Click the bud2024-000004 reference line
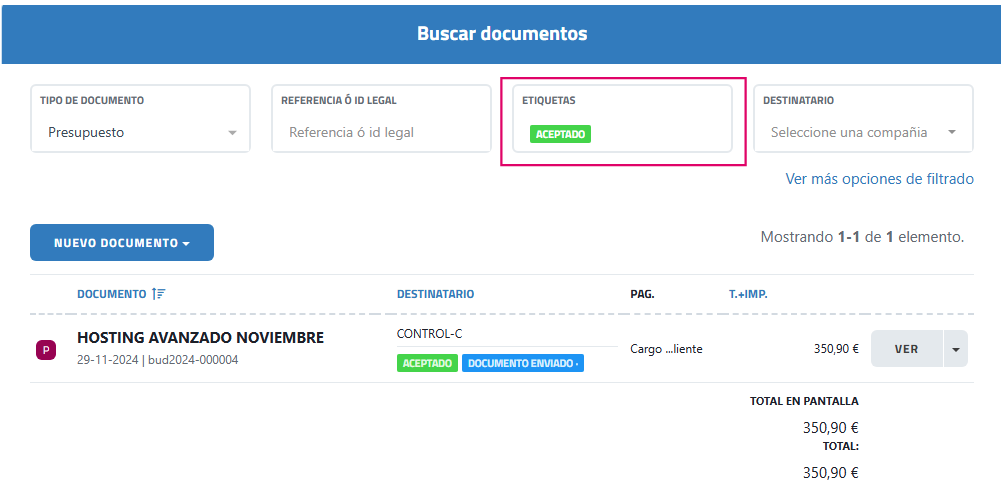 tap(157, 360)
